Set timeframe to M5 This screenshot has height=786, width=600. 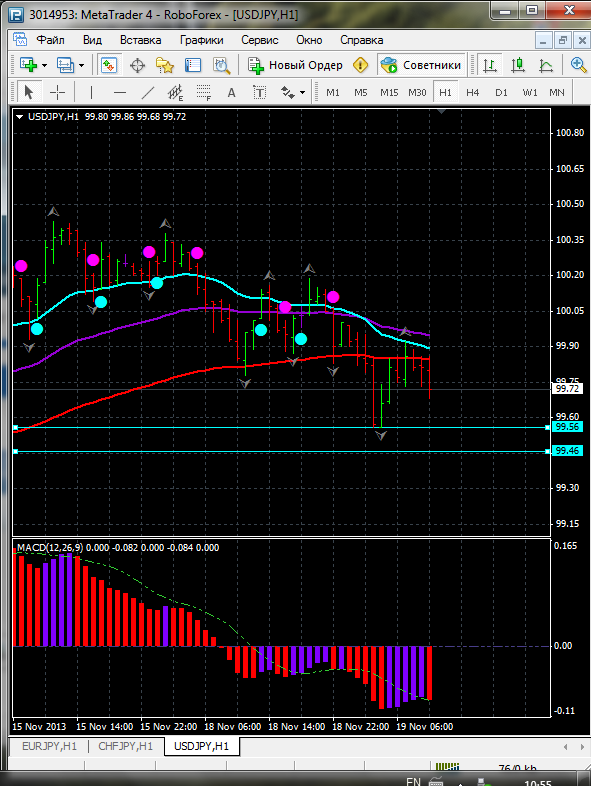click(x=361, y=93)
